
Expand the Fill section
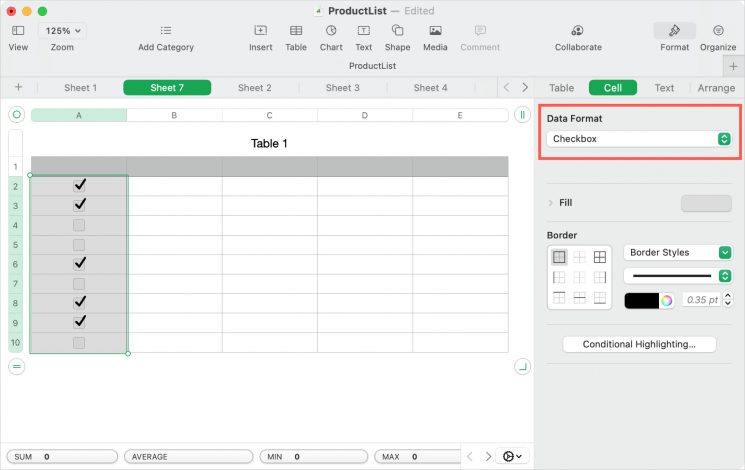pyautogui.click(x=551, y=203)
